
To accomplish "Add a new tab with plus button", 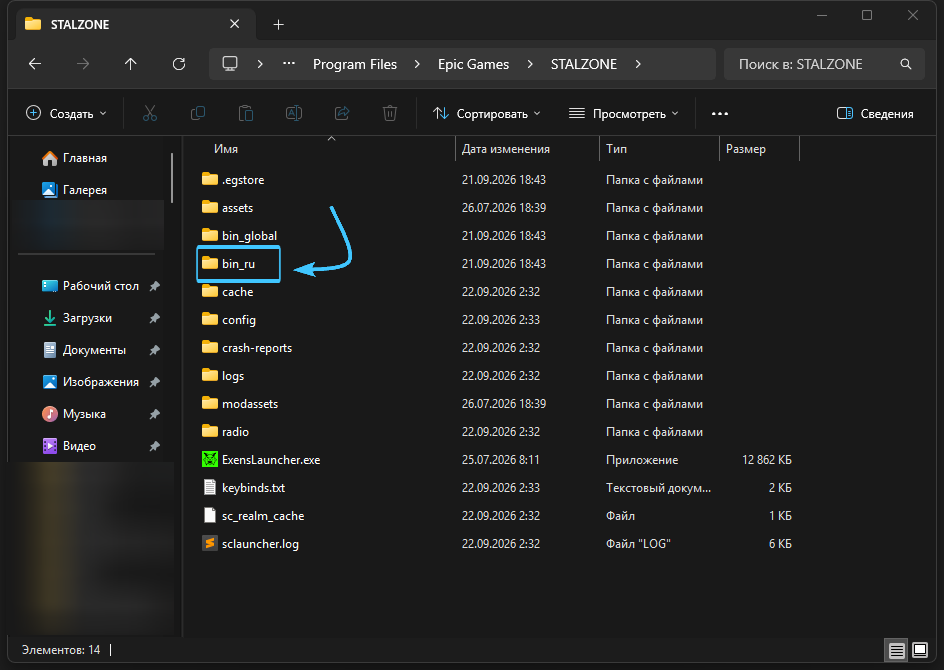I will [278, 25].
